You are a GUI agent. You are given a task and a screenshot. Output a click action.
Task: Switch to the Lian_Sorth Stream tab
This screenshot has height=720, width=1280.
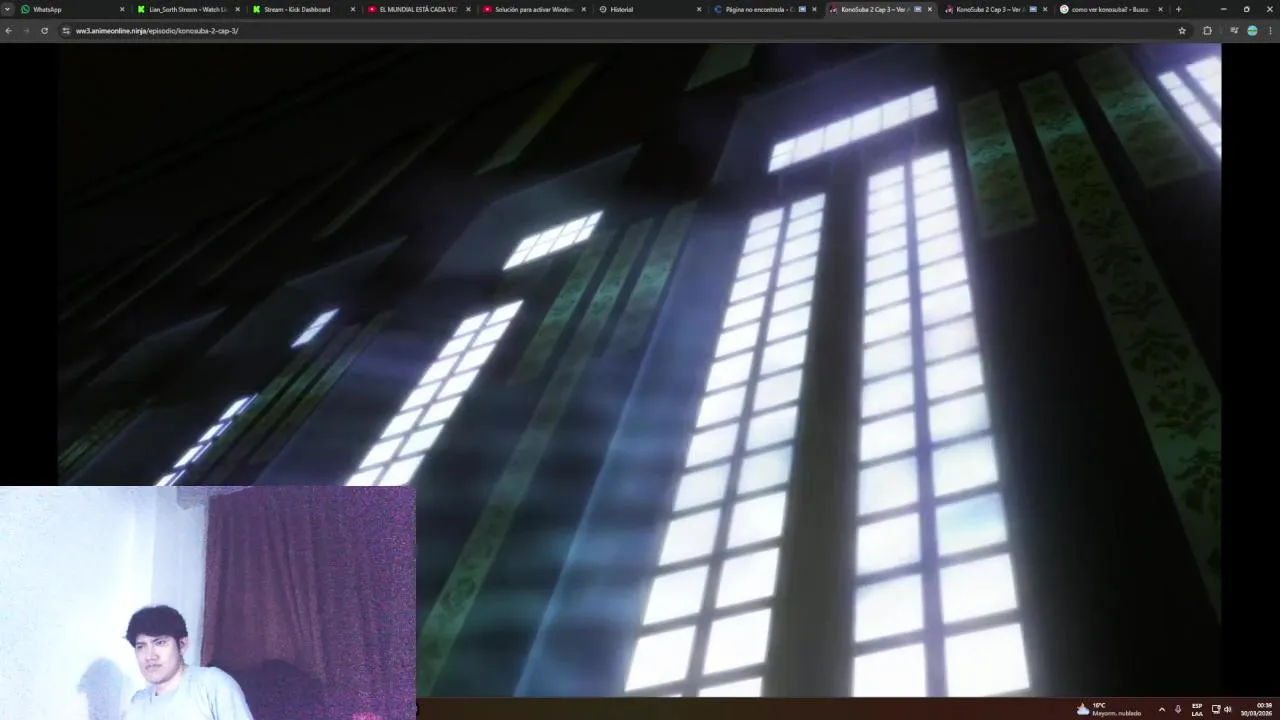(x=188, y=9)
